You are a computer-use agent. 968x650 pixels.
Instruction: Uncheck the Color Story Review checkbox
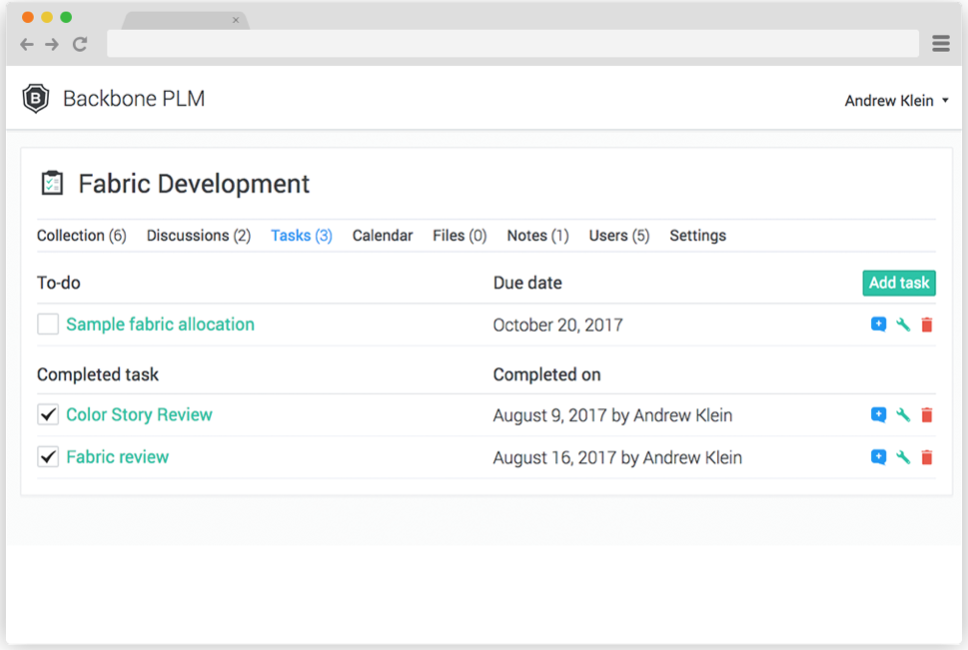tap(48, 414)
